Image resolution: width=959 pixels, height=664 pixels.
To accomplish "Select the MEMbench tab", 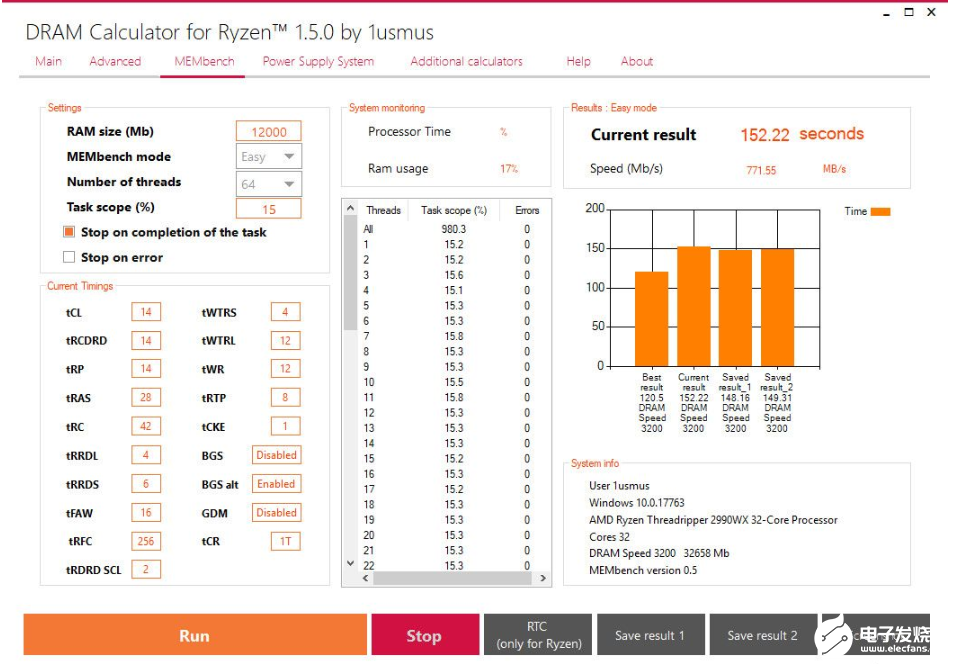I will click(204, 61).
